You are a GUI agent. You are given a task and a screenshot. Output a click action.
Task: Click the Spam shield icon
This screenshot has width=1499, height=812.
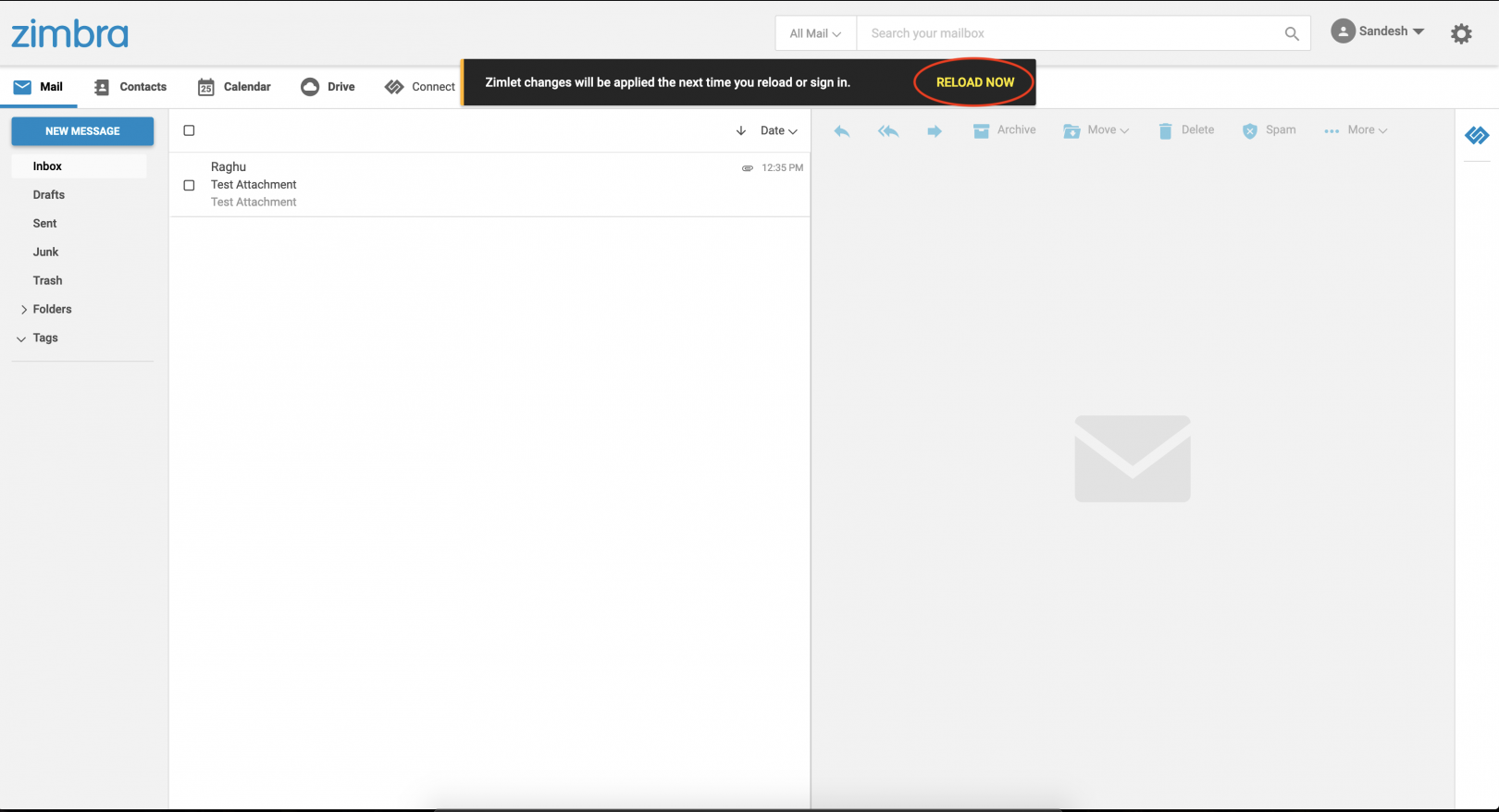[1250, 131]
